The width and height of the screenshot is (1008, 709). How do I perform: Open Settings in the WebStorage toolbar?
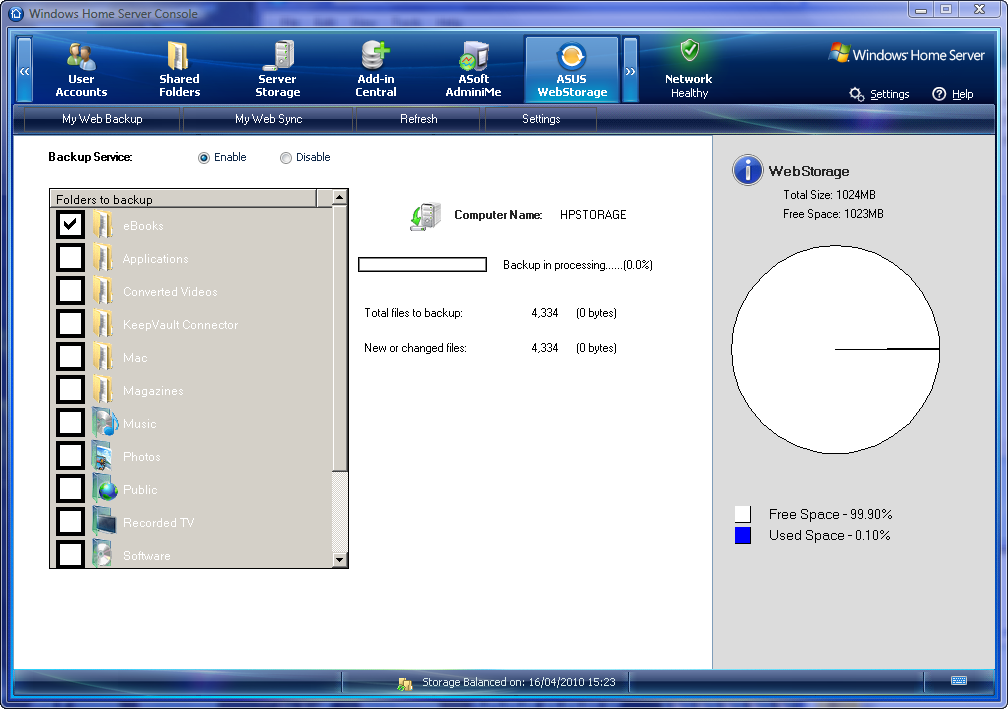tap(541, 119)
